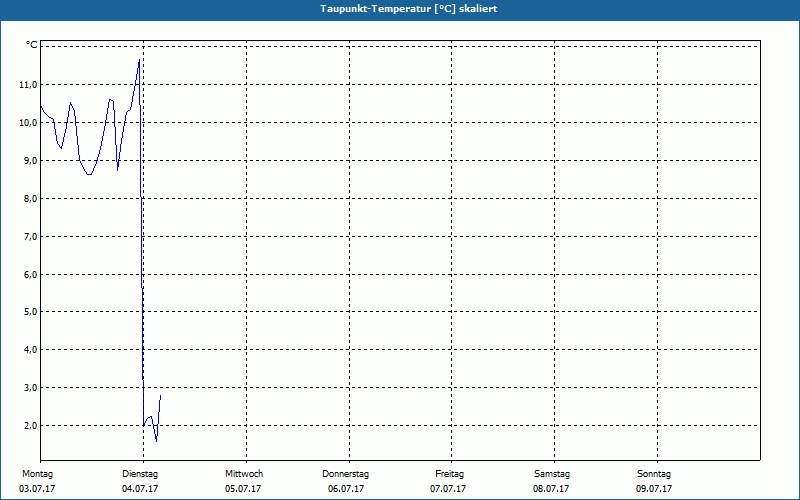Click the 7,0 value on the y-axis
800x500 pixels.
[x=31, y=236]
